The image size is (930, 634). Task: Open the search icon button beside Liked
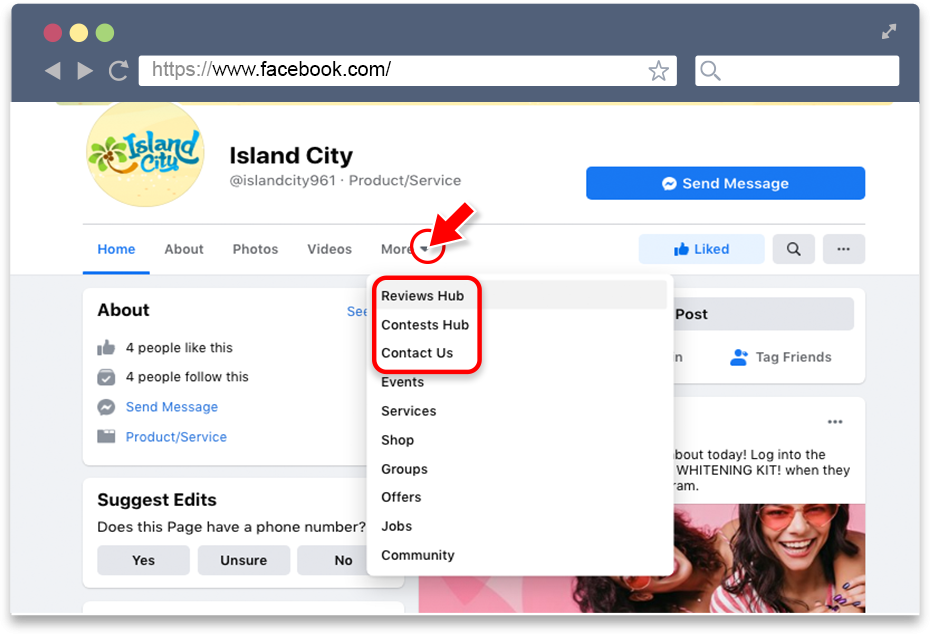(x=794, y=249)
